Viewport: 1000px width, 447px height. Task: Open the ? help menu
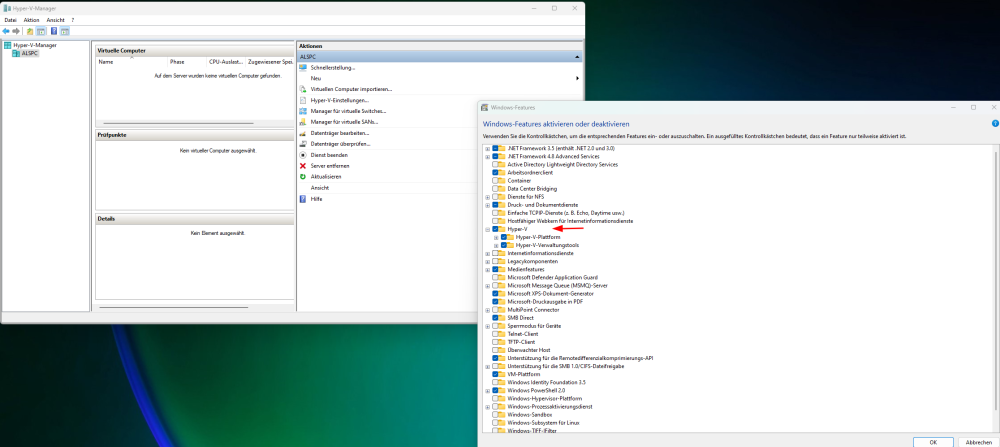point(73,20)
